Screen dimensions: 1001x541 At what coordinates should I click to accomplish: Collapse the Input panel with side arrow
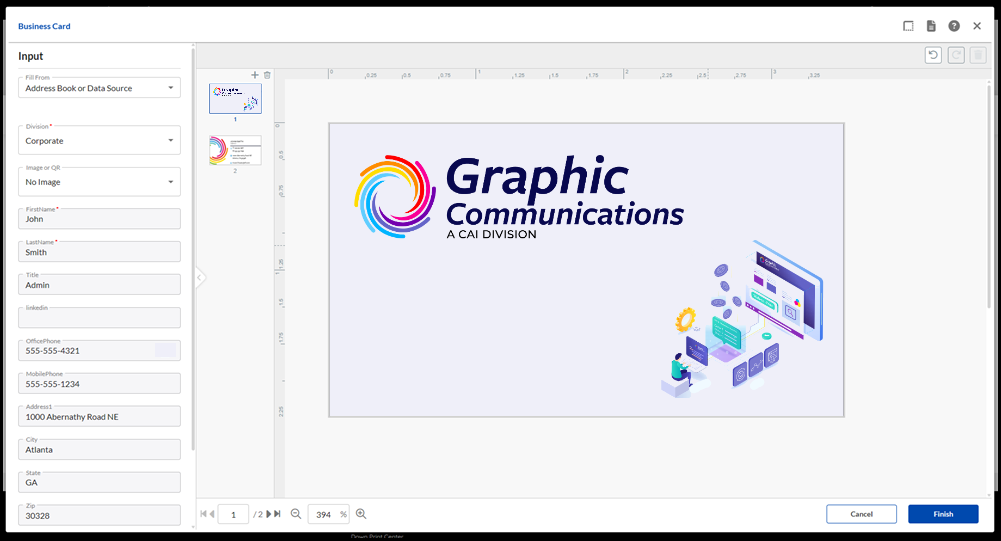coord(200,278)
